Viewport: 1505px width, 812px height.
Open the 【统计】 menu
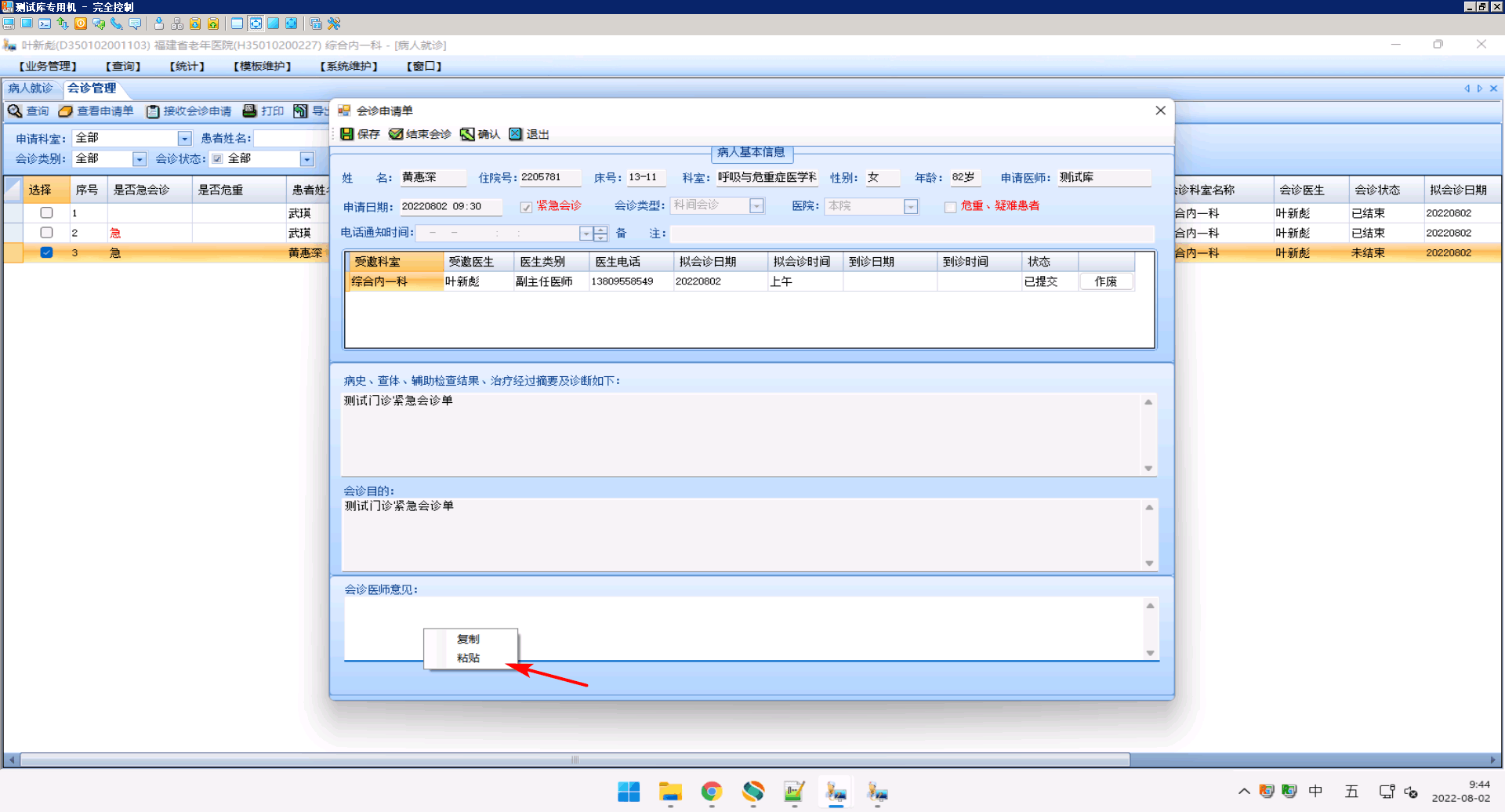tap(187, 66)
